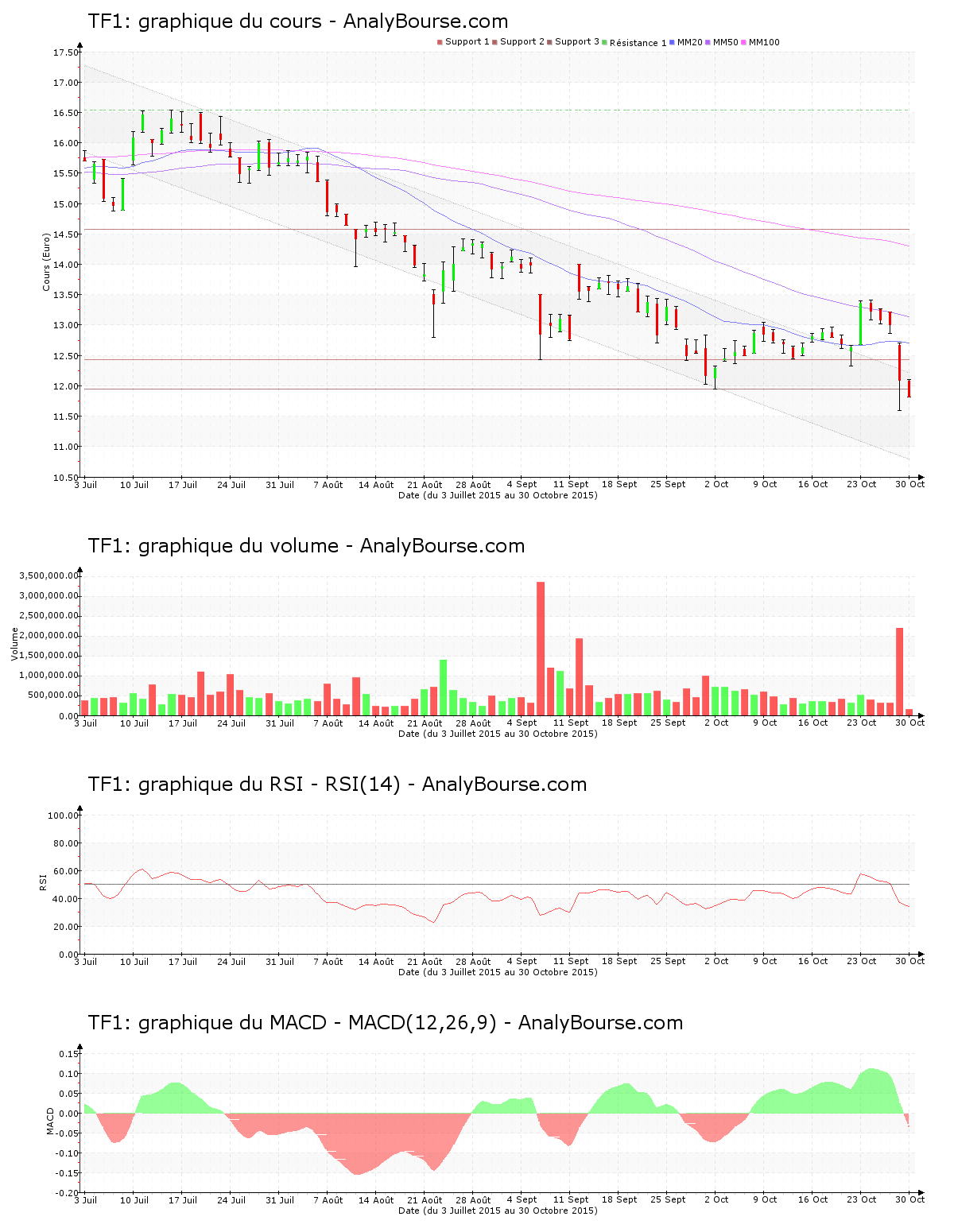Click '4 Sept' on the volume chart axis
954x1232 pixels.
[x=522, y=723]
